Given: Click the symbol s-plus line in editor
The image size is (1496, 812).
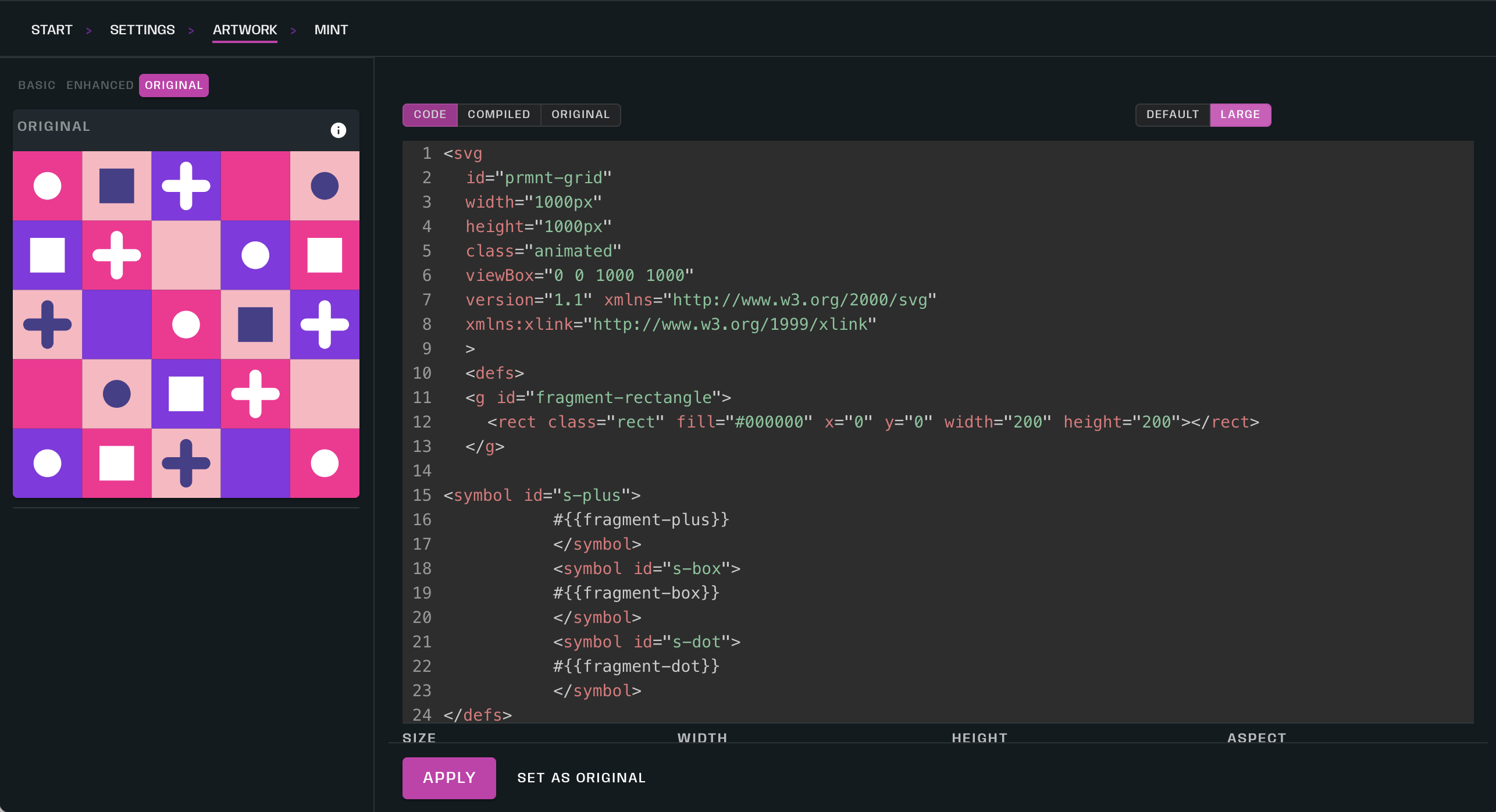Looking at the screenshot, I should [541, 496].
